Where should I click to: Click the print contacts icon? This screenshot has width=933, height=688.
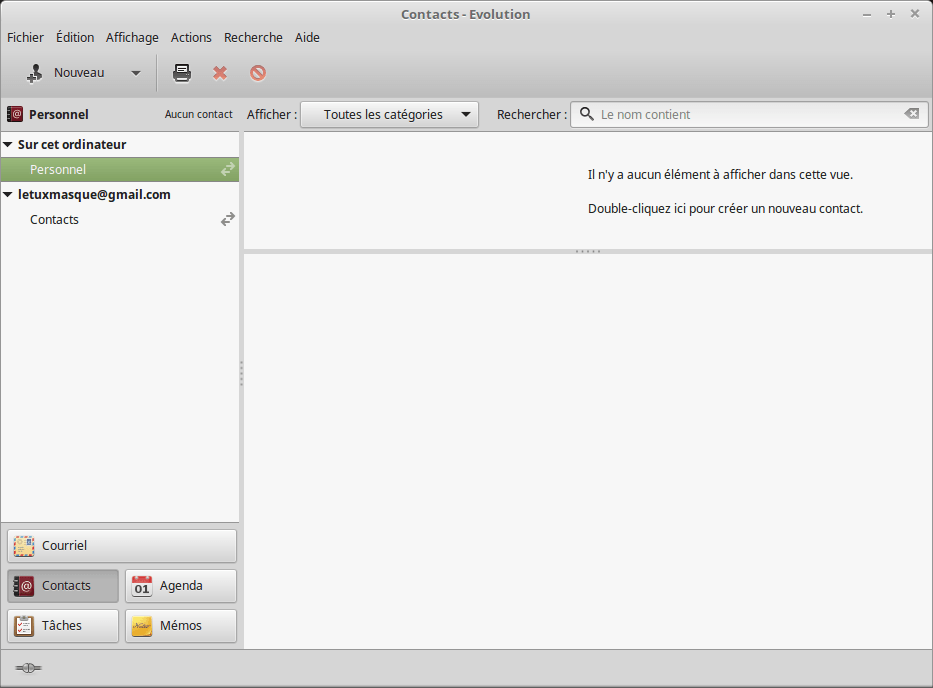pyautogui.click(x=182, y=73)
